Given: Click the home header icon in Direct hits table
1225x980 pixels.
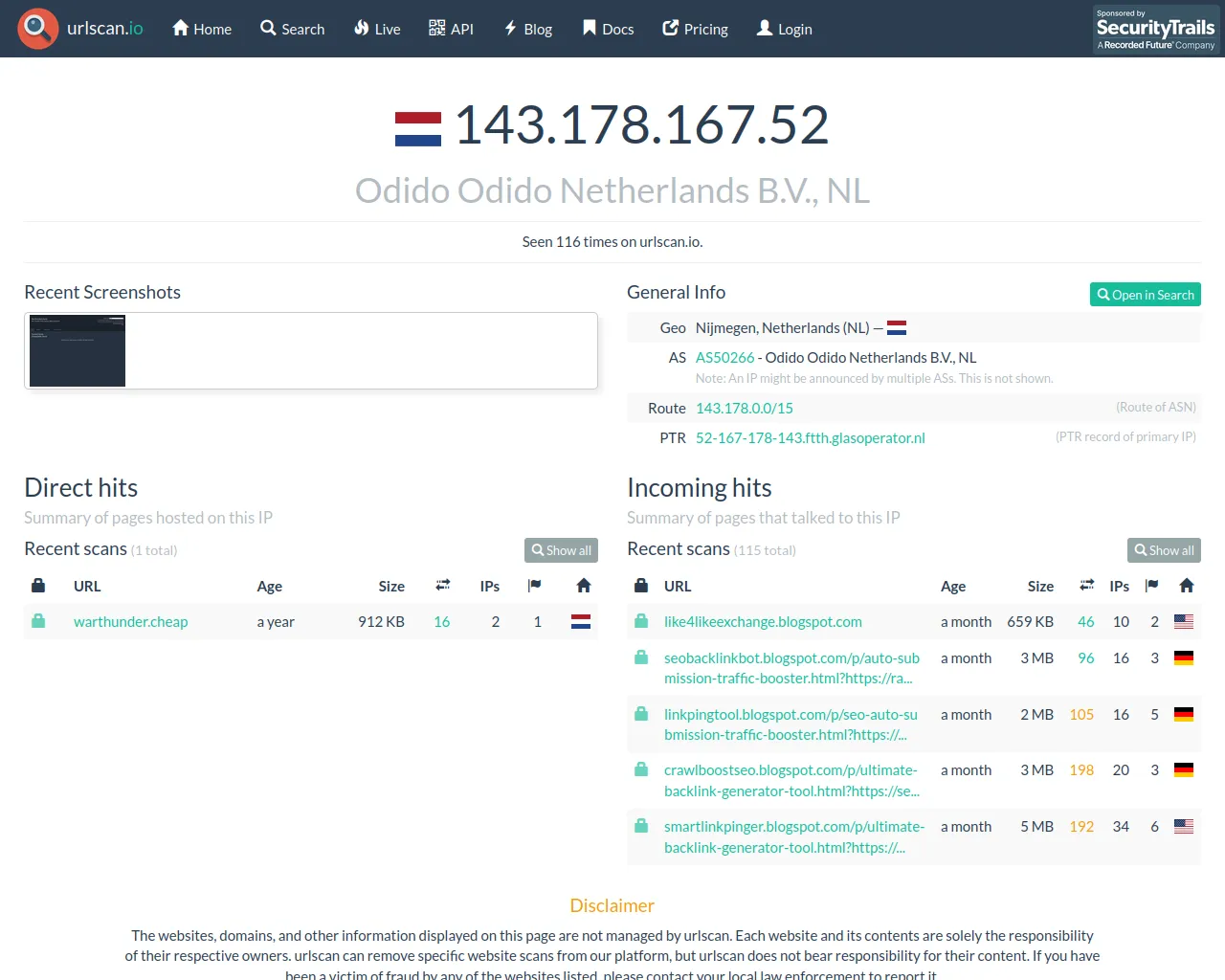Looking at the screenshot, I should click(584, 586).
